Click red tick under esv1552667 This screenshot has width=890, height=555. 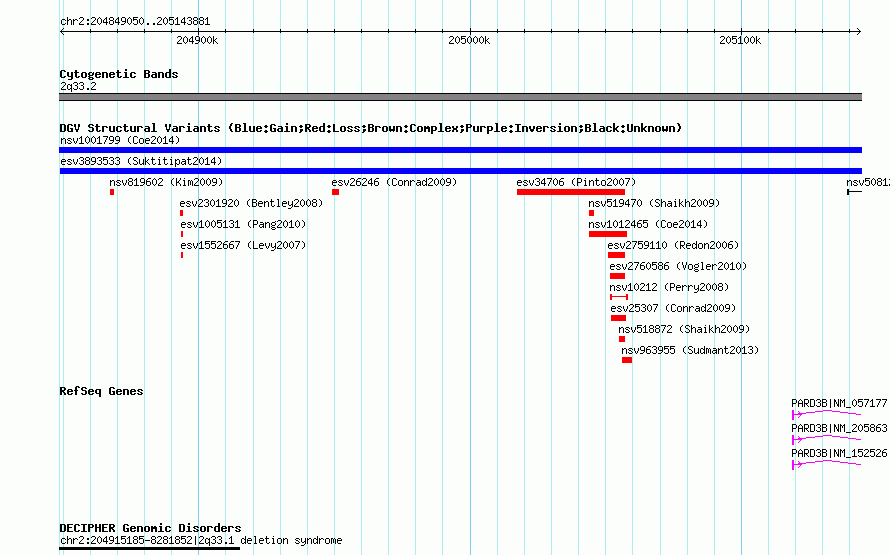pyautogui.click(x=182, y=255)
